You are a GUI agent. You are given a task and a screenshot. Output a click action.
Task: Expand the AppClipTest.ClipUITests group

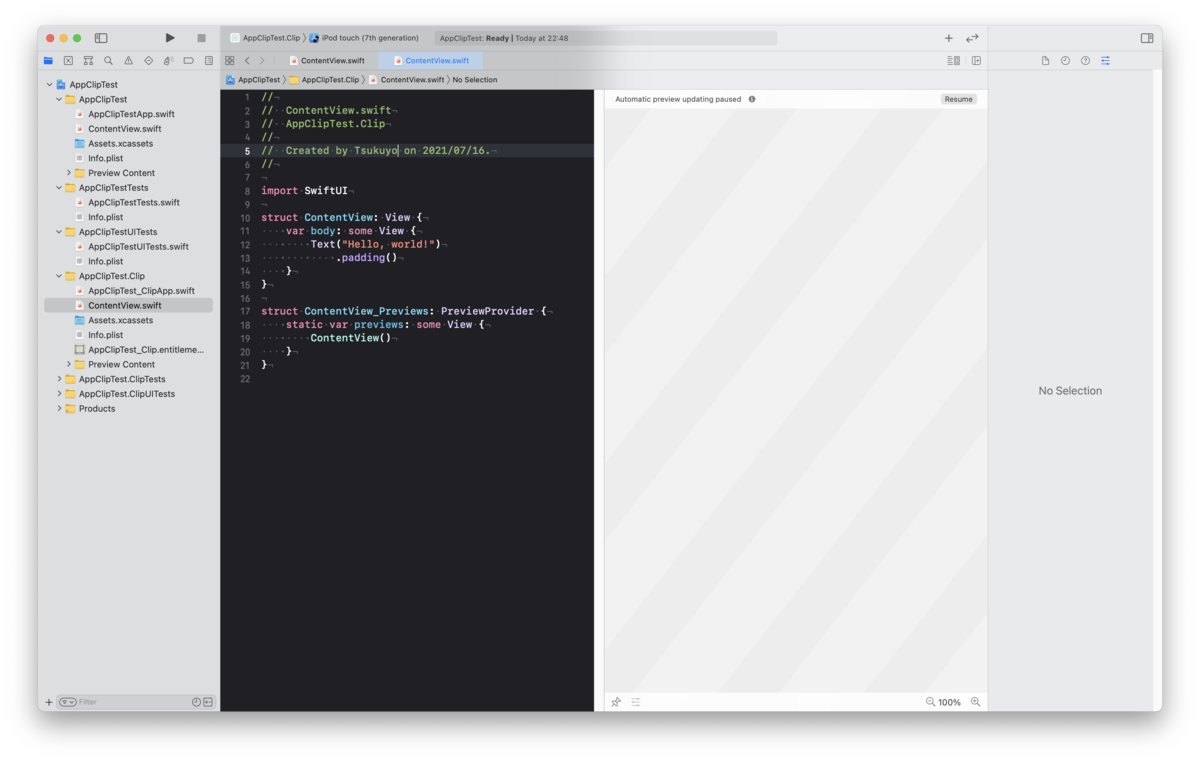(x=59, y=394)
